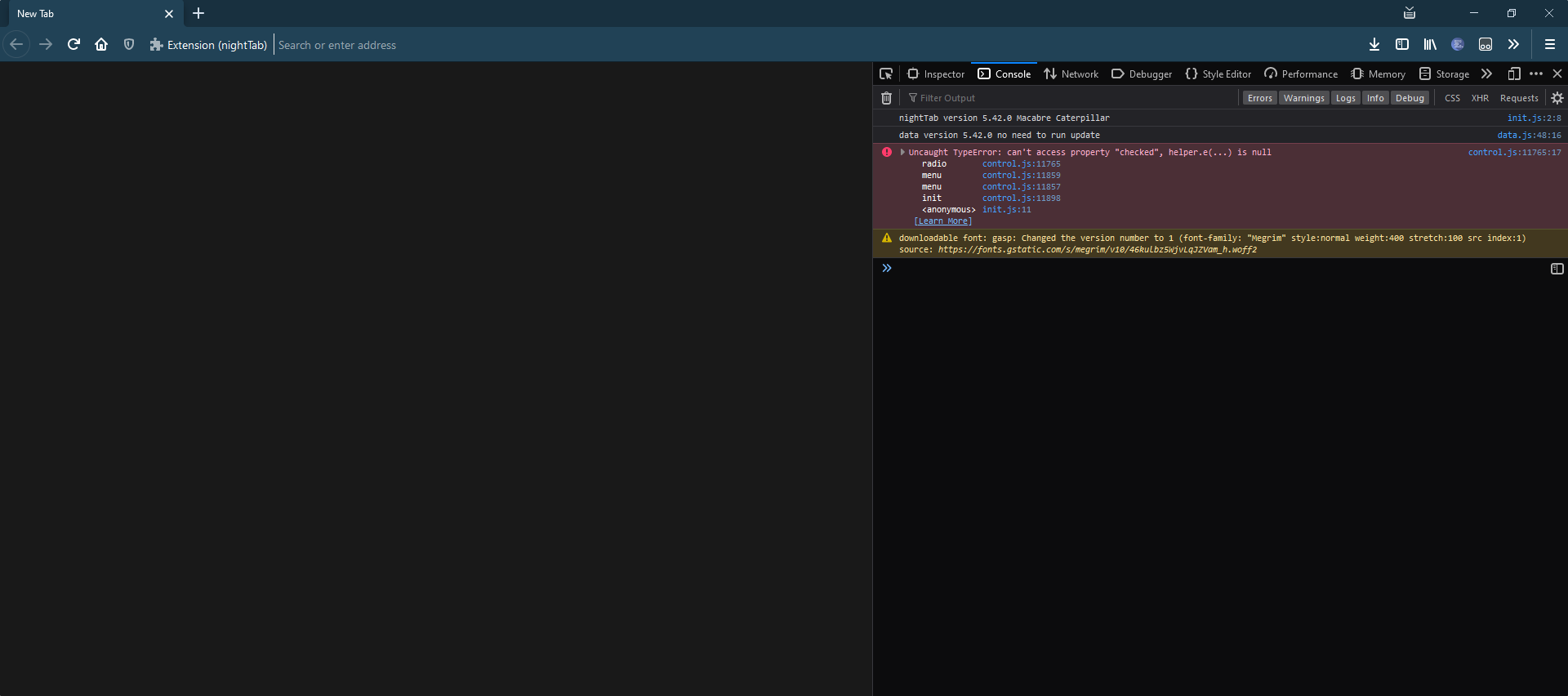Screen dimensions: 1568x696
Task: Switch to multi-line editor mode icon
Action: [1557, 269]
